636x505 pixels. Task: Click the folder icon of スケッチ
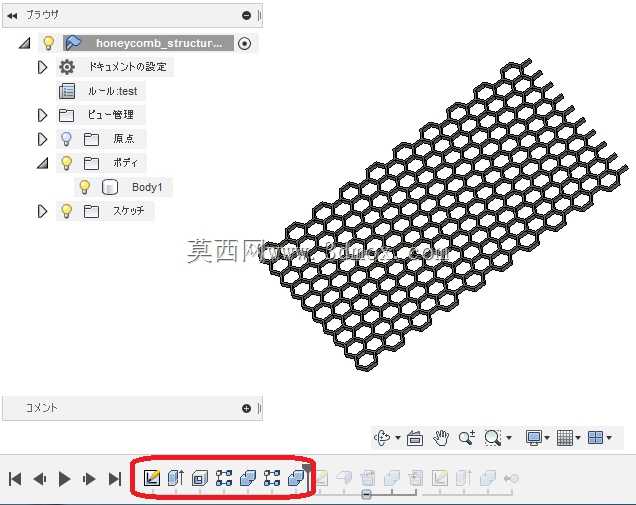(x=91, y=211)
